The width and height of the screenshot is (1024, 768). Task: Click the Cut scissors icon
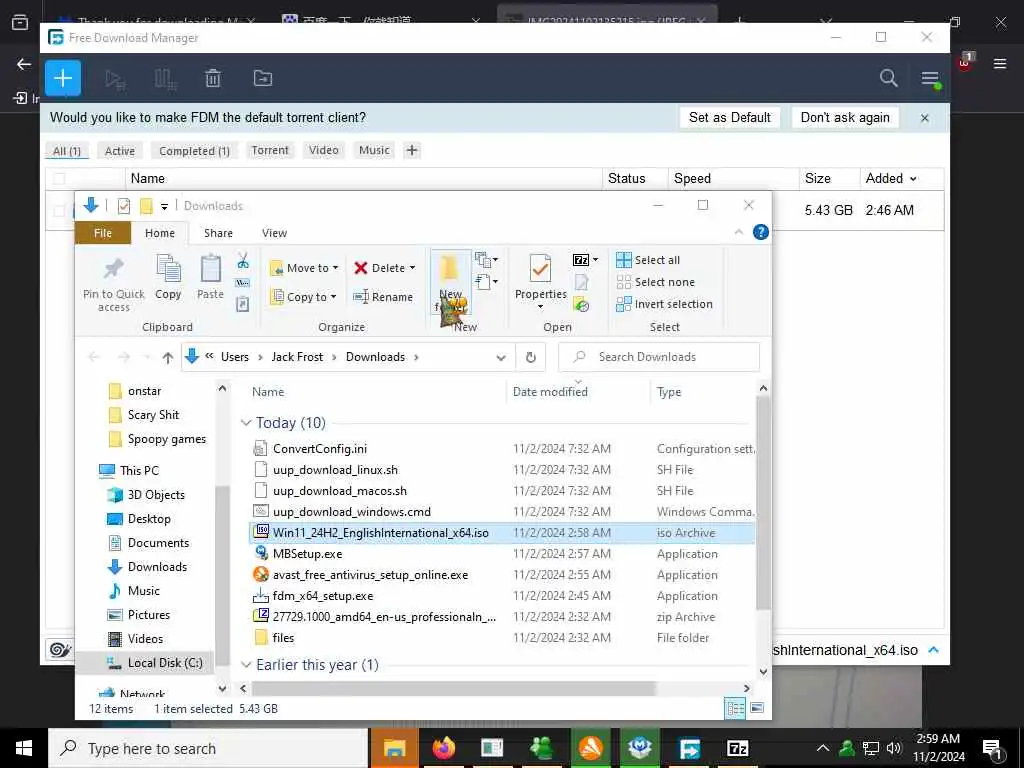coord(243,261)
